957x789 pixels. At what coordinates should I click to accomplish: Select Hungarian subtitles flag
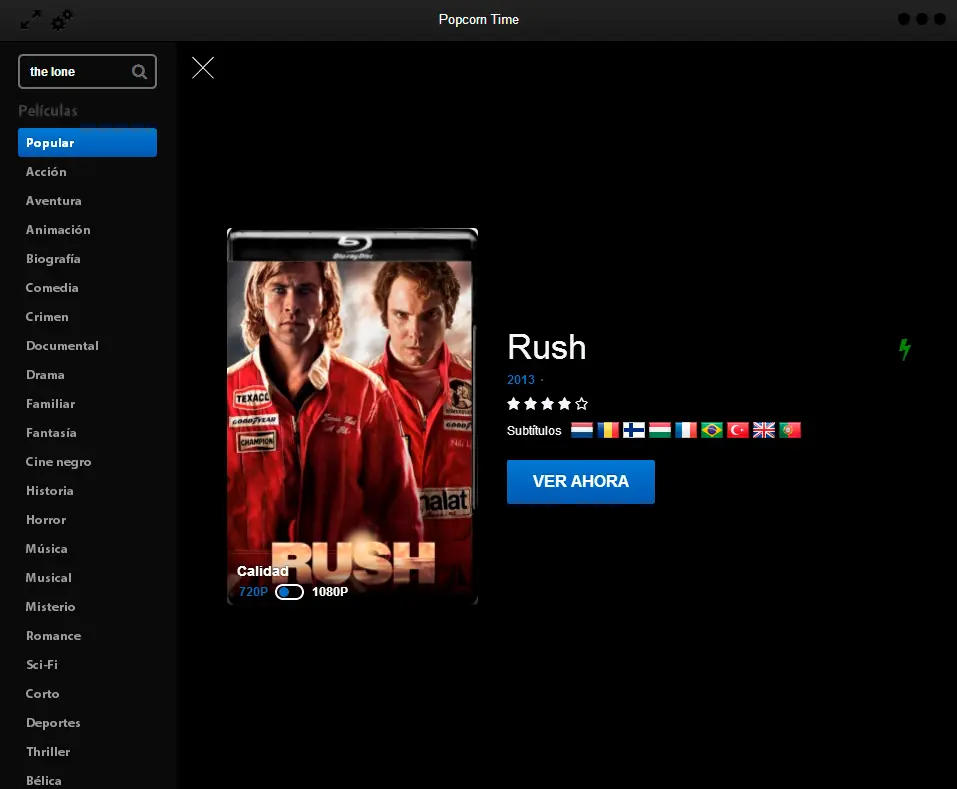point(660,430)
